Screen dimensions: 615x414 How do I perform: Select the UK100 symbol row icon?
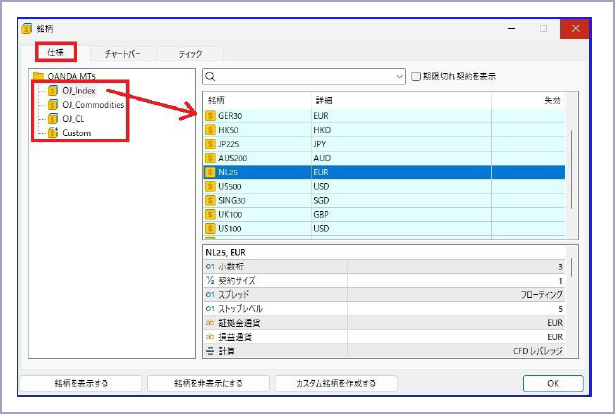[210, 214]
